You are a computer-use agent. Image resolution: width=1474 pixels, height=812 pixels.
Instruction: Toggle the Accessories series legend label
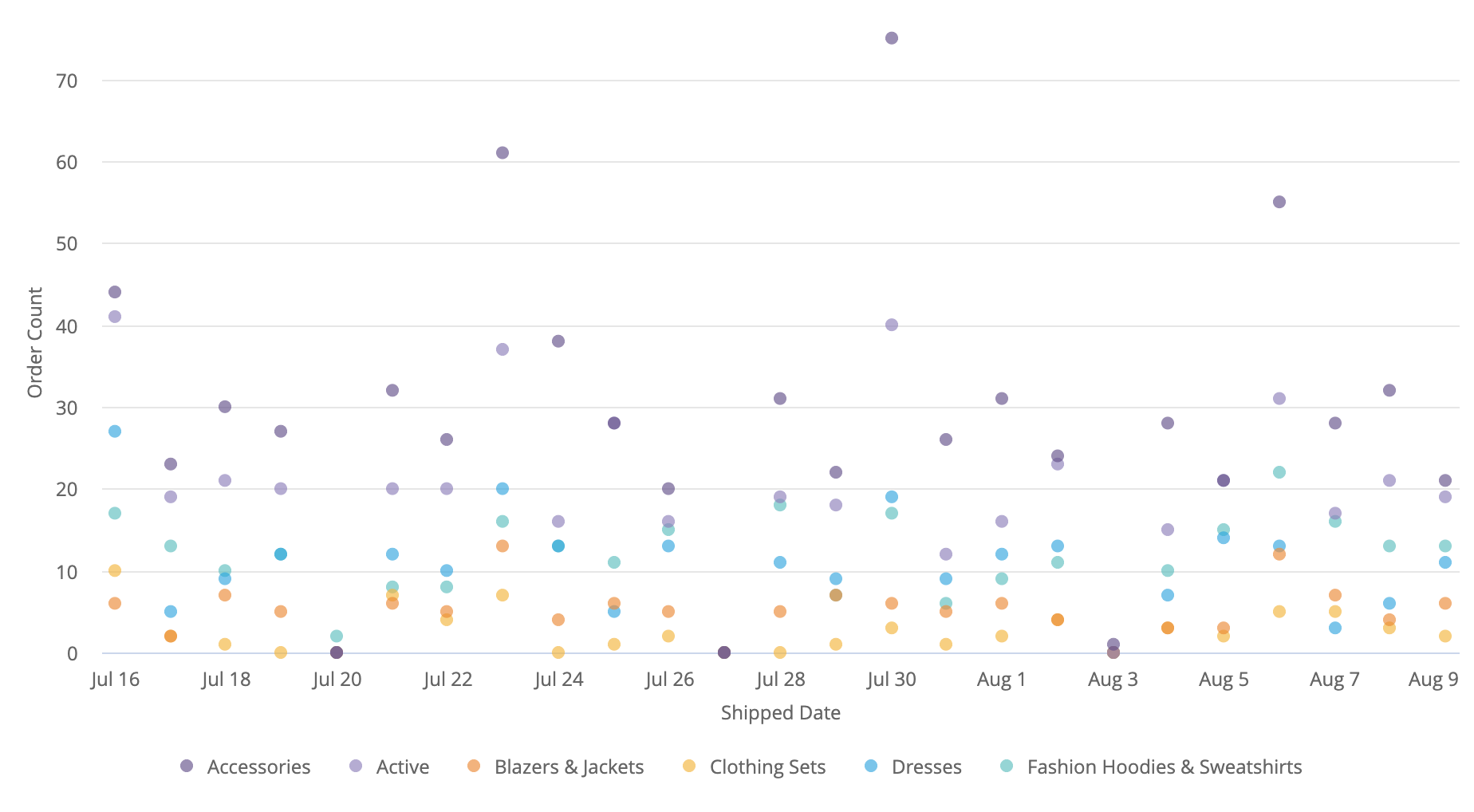(258, 767)
